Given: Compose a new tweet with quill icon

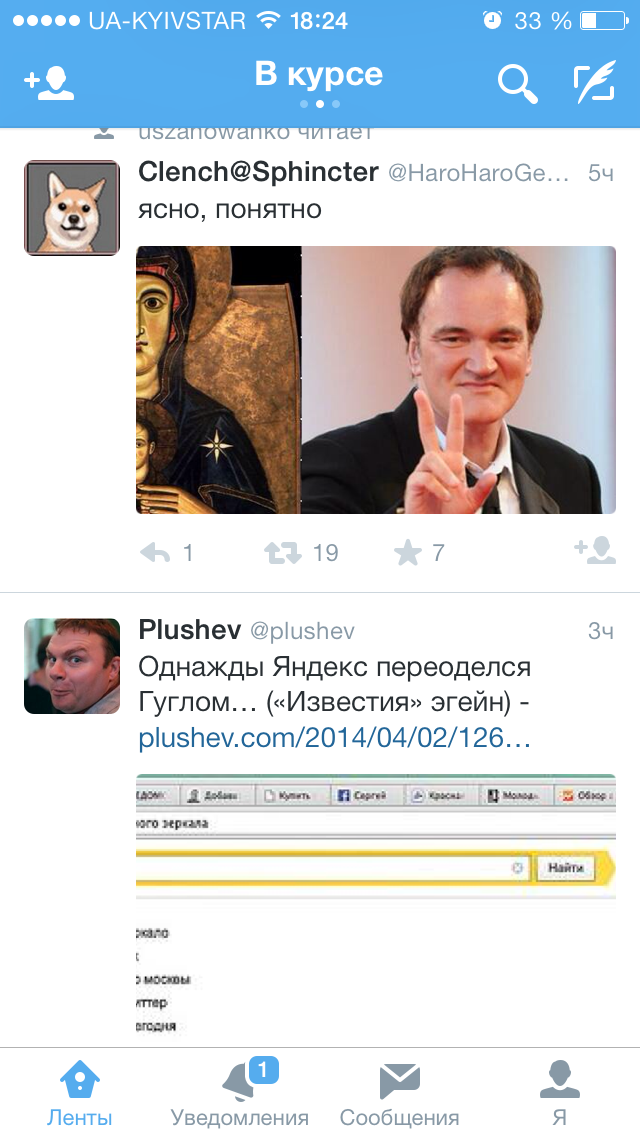Looking at the screenshot, I should pyautogui.click(x=594, y=83).
